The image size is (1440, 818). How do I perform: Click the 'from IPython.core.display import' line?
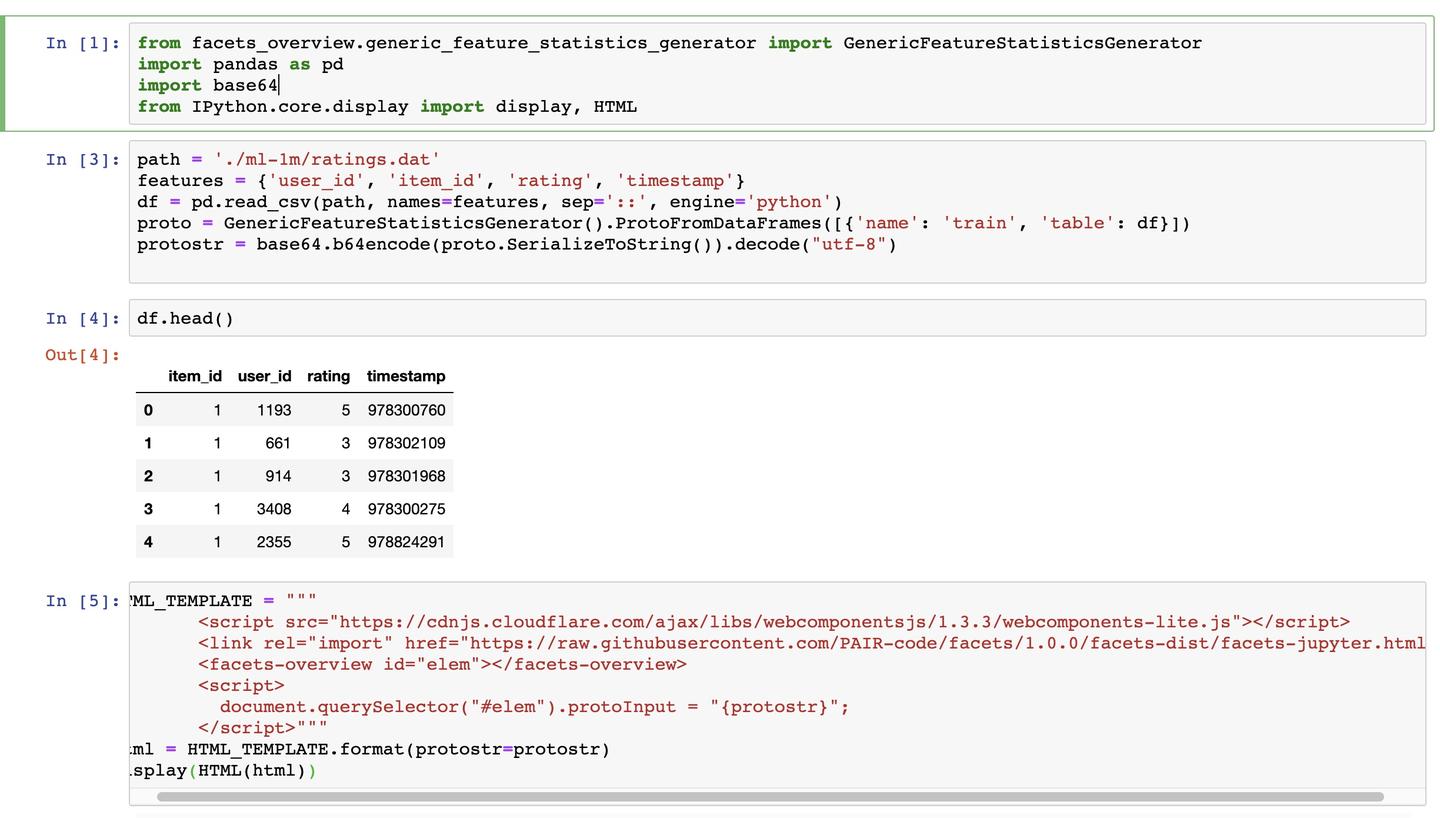coord(388,106)
